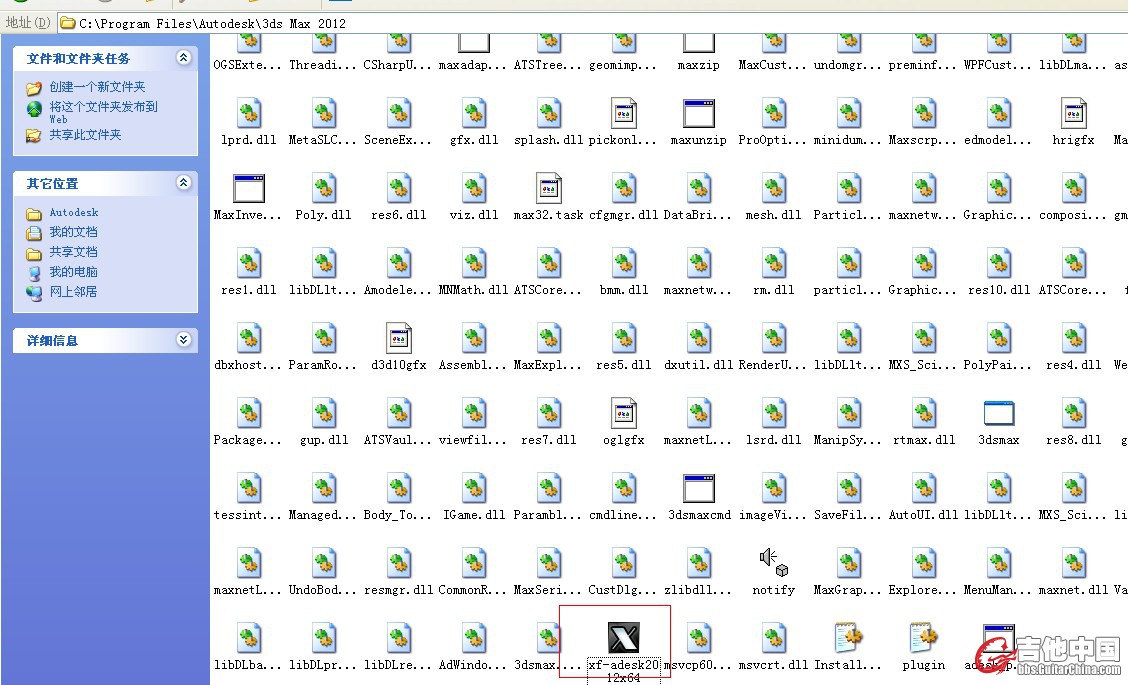Select the viz.dll file icon

click(x=473, y=189)
